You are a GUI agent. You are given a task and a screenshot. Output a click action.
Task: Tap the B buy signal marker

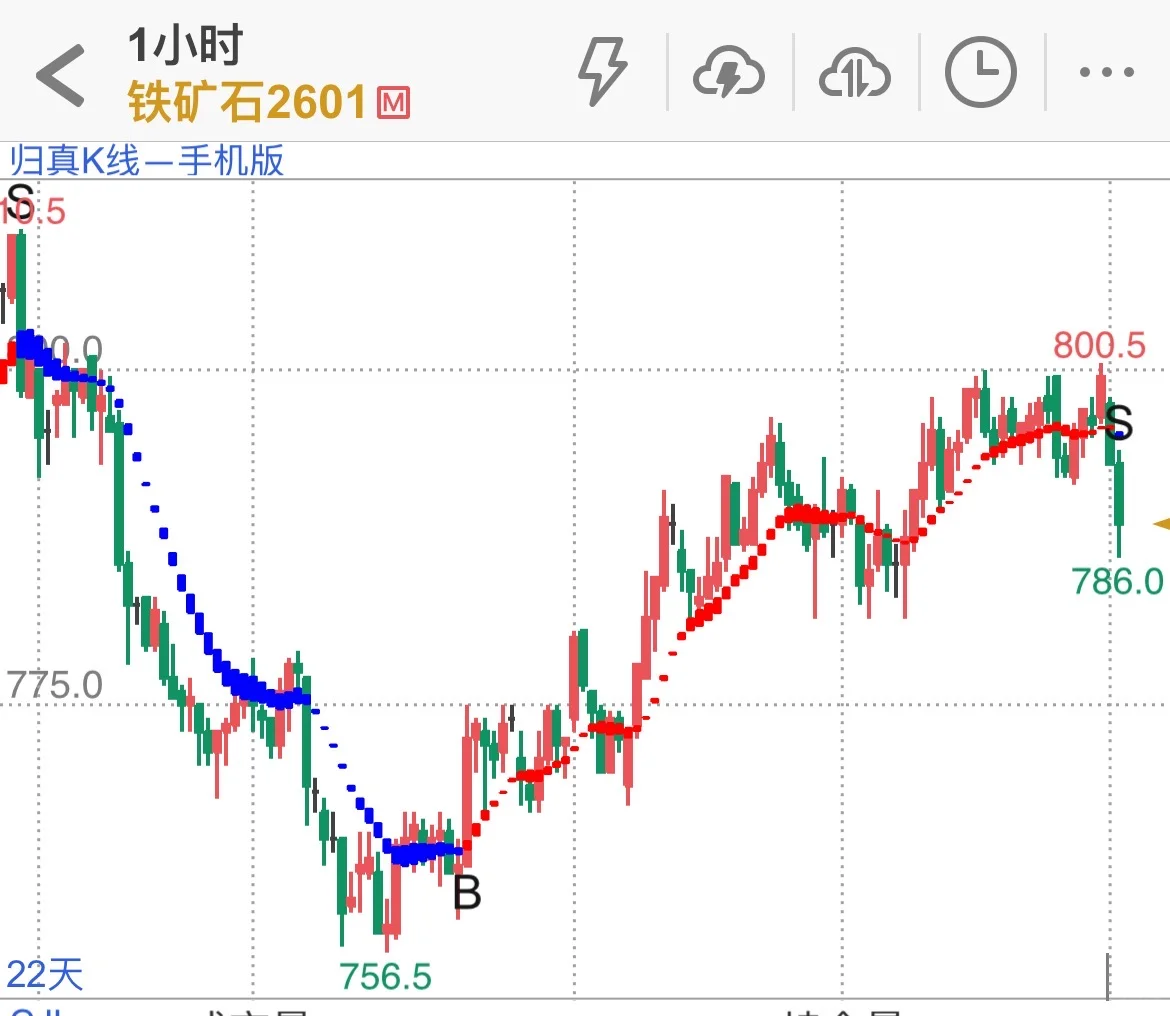coord(467,892)
